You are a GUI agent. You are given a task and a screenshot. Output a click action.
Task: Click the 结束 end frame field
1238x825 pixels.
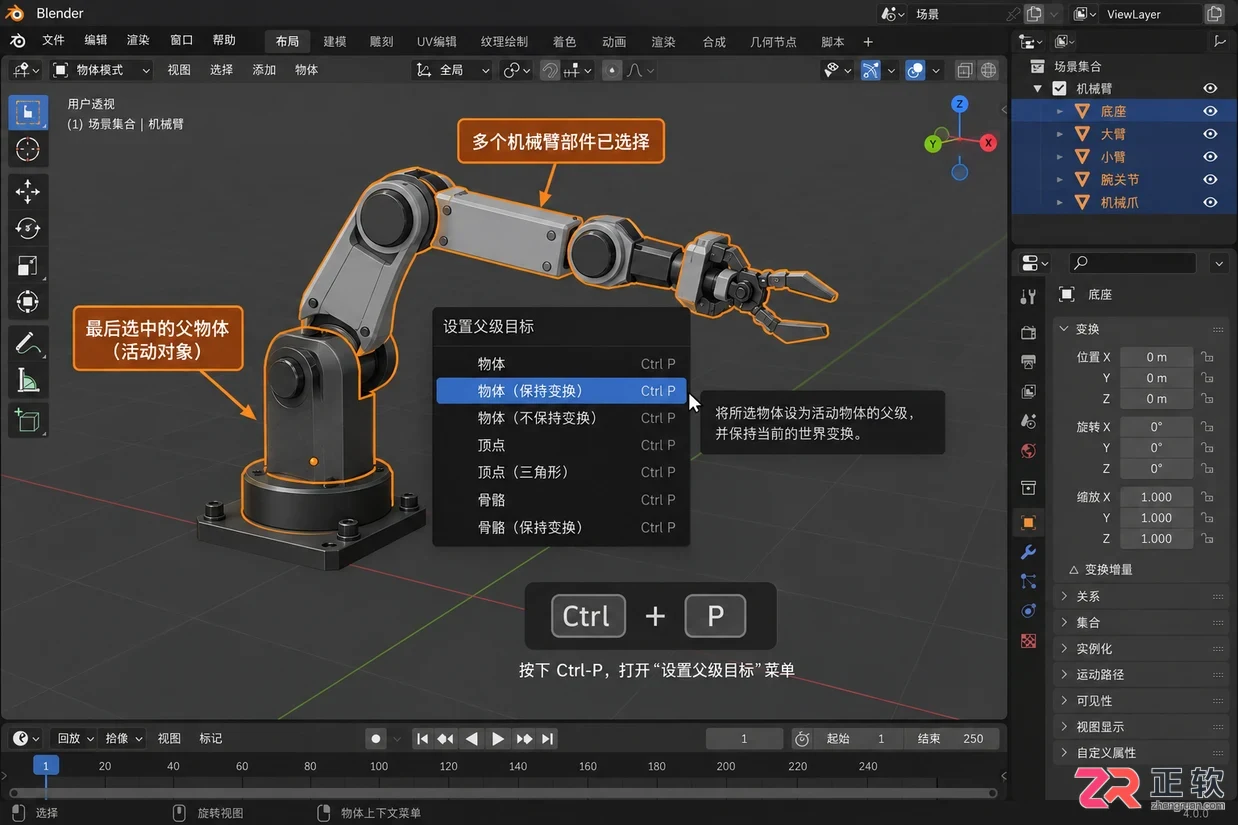[x=950, y=739]
